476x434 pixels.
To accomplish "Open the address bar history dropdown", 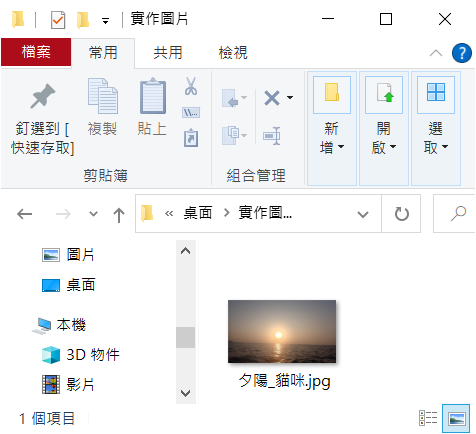I will (x=363, y=214).
